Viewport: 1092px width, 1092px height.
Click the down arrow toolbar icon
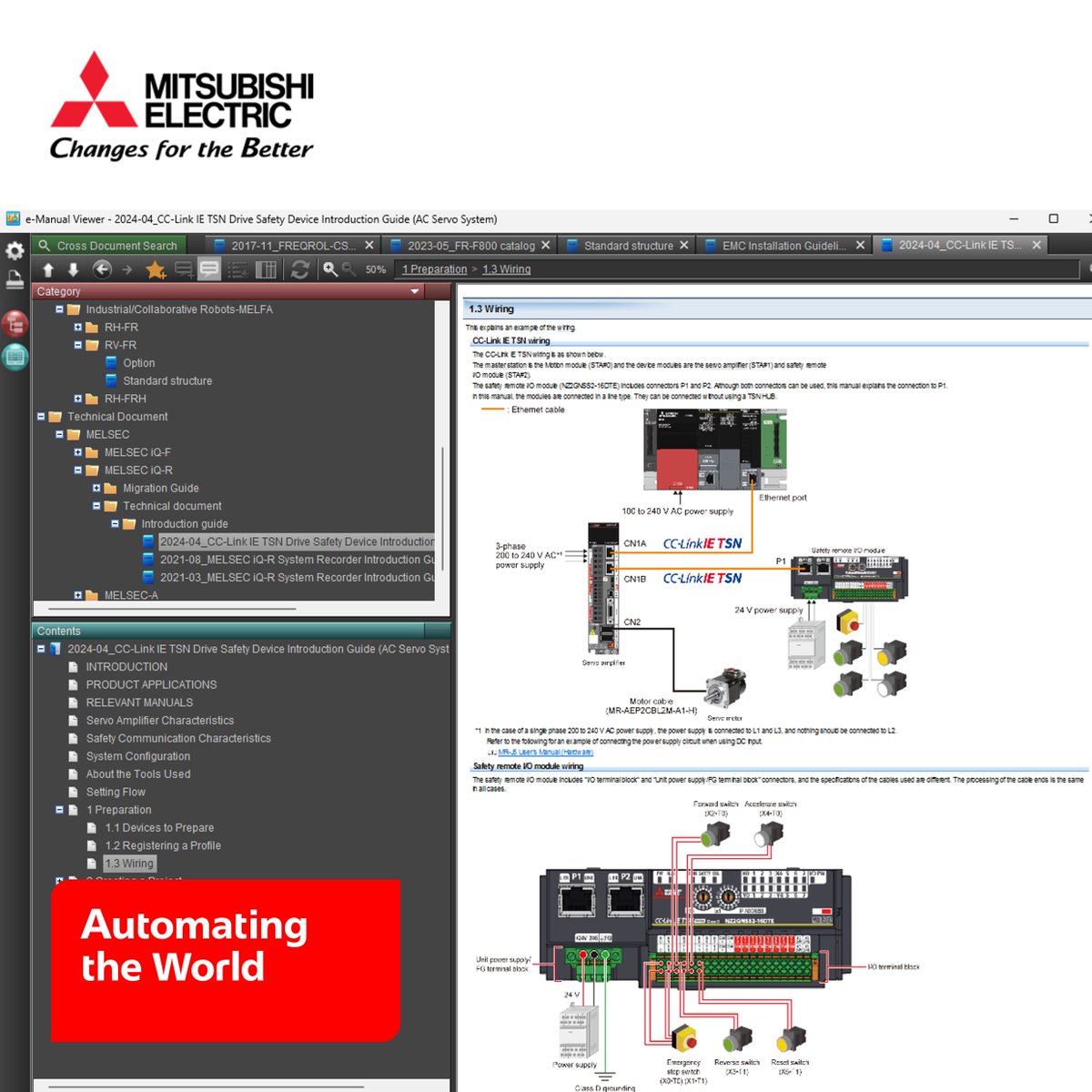click(x=74, y=269)
